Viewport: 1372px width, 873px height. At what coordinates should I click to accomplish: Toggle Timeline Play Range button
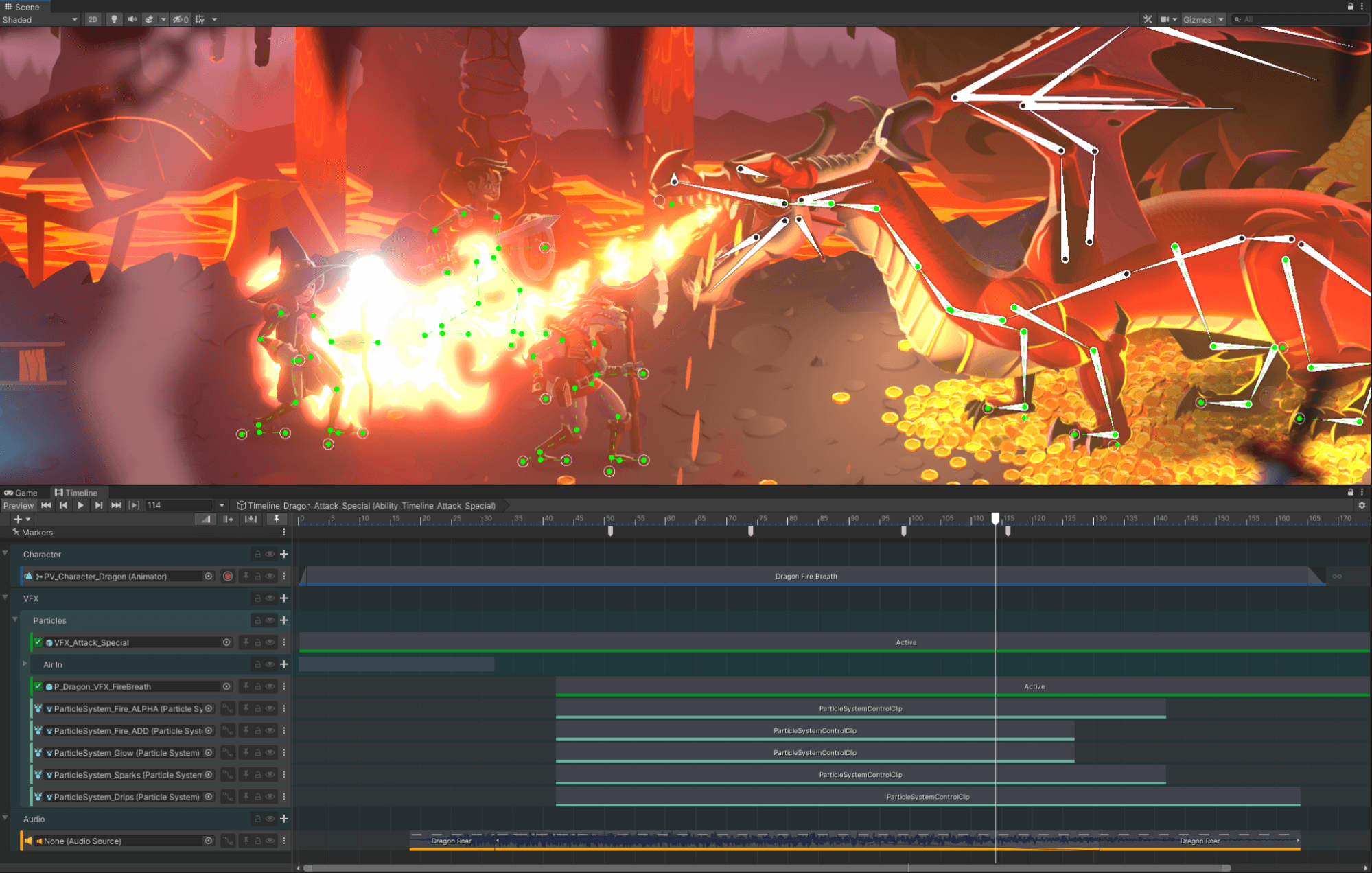point(134,505)
